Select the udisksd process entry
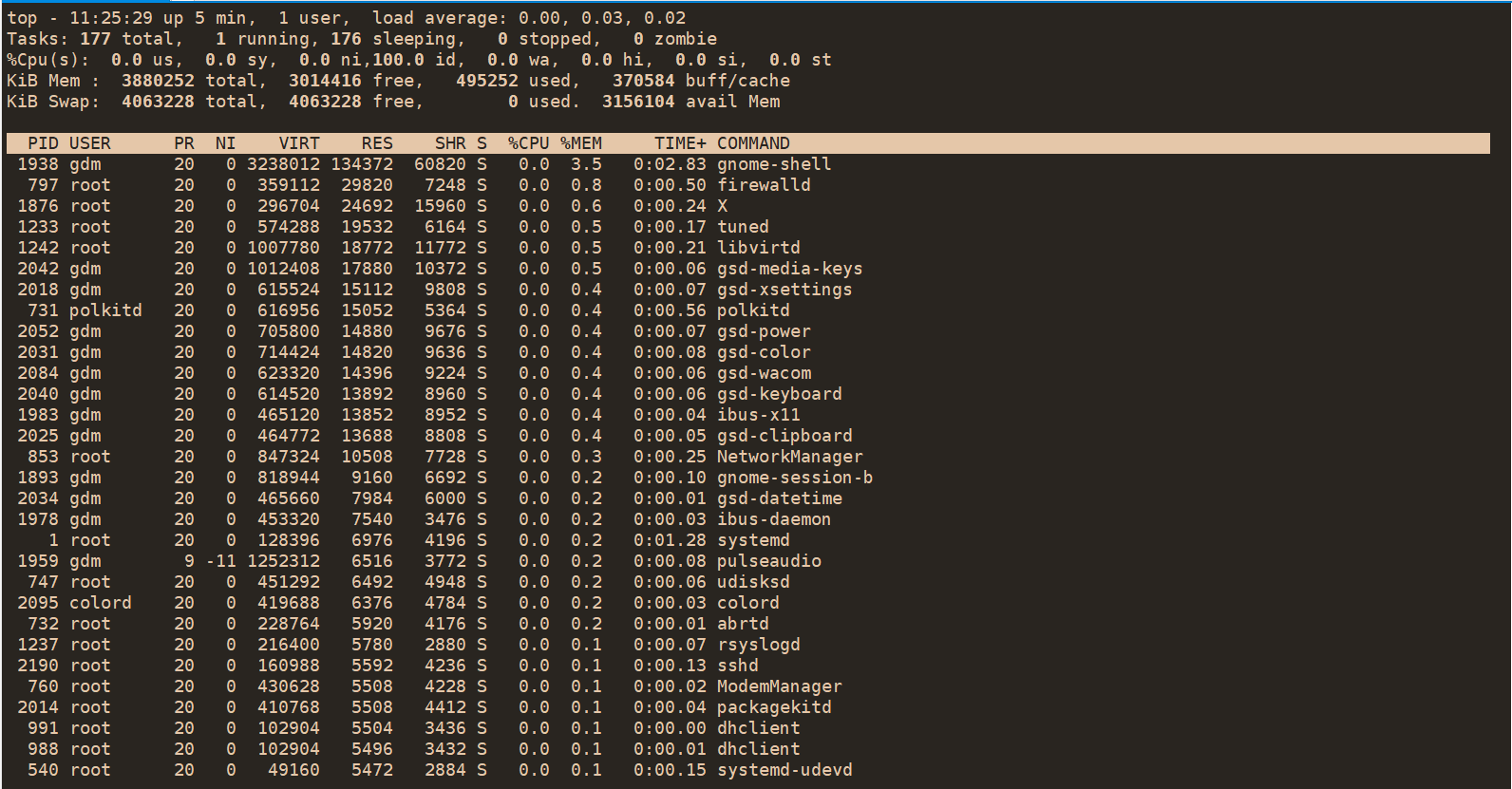Screen dimensions: 1512x789 pos(753,582)
